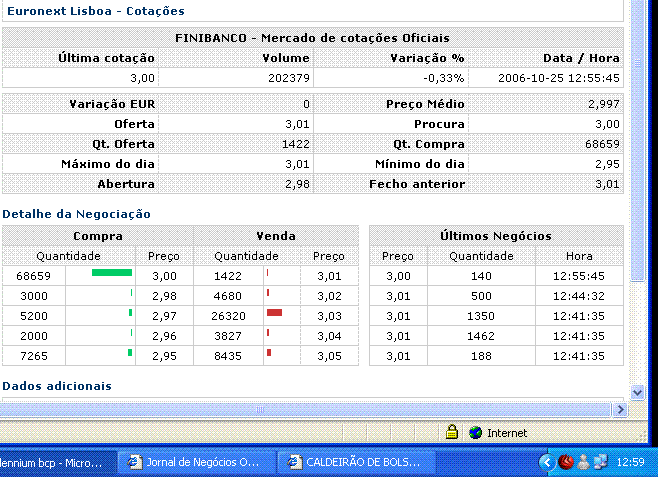662x480 pixels.
Task: Click the Euronext Lisboa - Cotações heading
Action: (x=96, y=11)
